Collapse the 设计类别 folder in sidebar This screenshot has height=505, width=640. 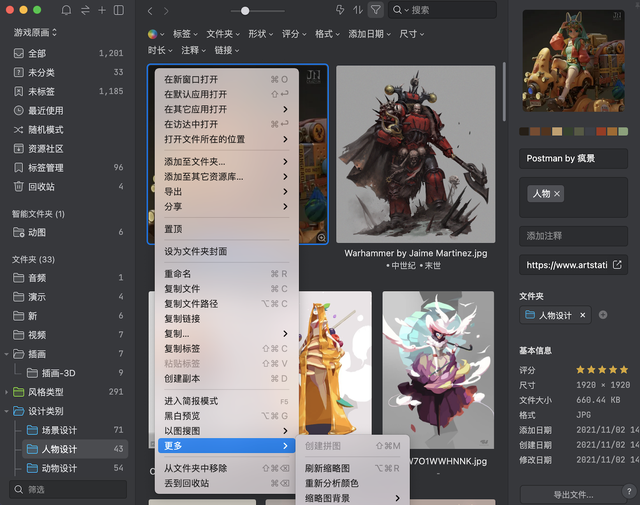point(8,411)
